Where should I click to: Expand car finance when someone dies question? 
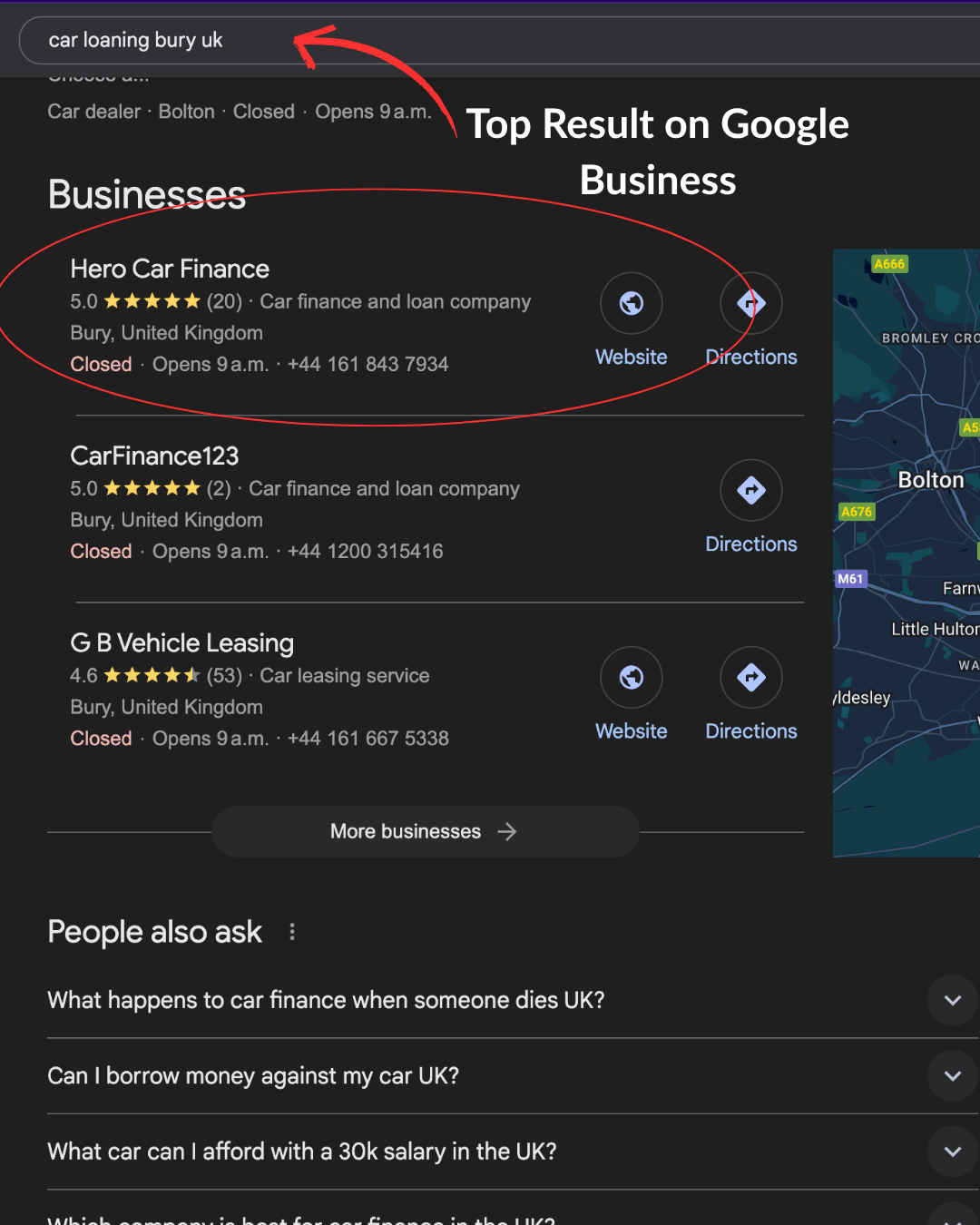(952, 1000)
